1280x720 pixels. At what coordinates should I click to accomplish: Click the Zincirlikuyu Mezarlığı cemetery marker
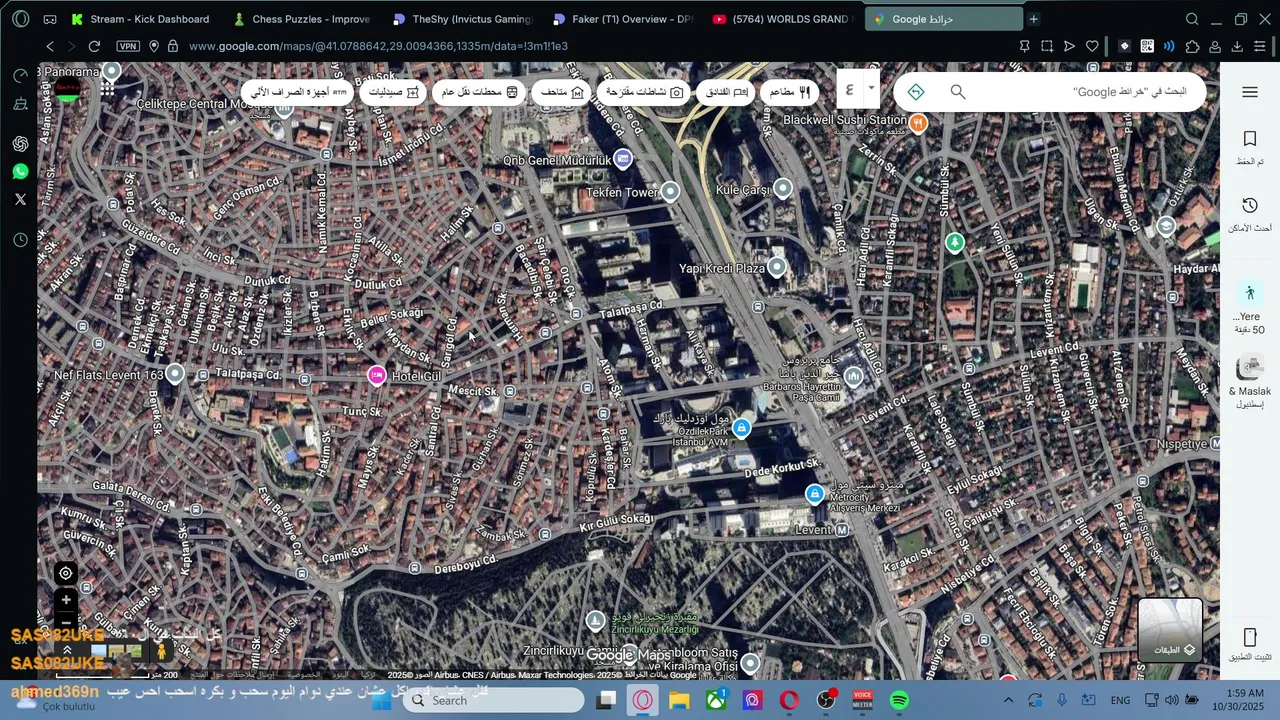pyautogui.click(x=596, y=621)
